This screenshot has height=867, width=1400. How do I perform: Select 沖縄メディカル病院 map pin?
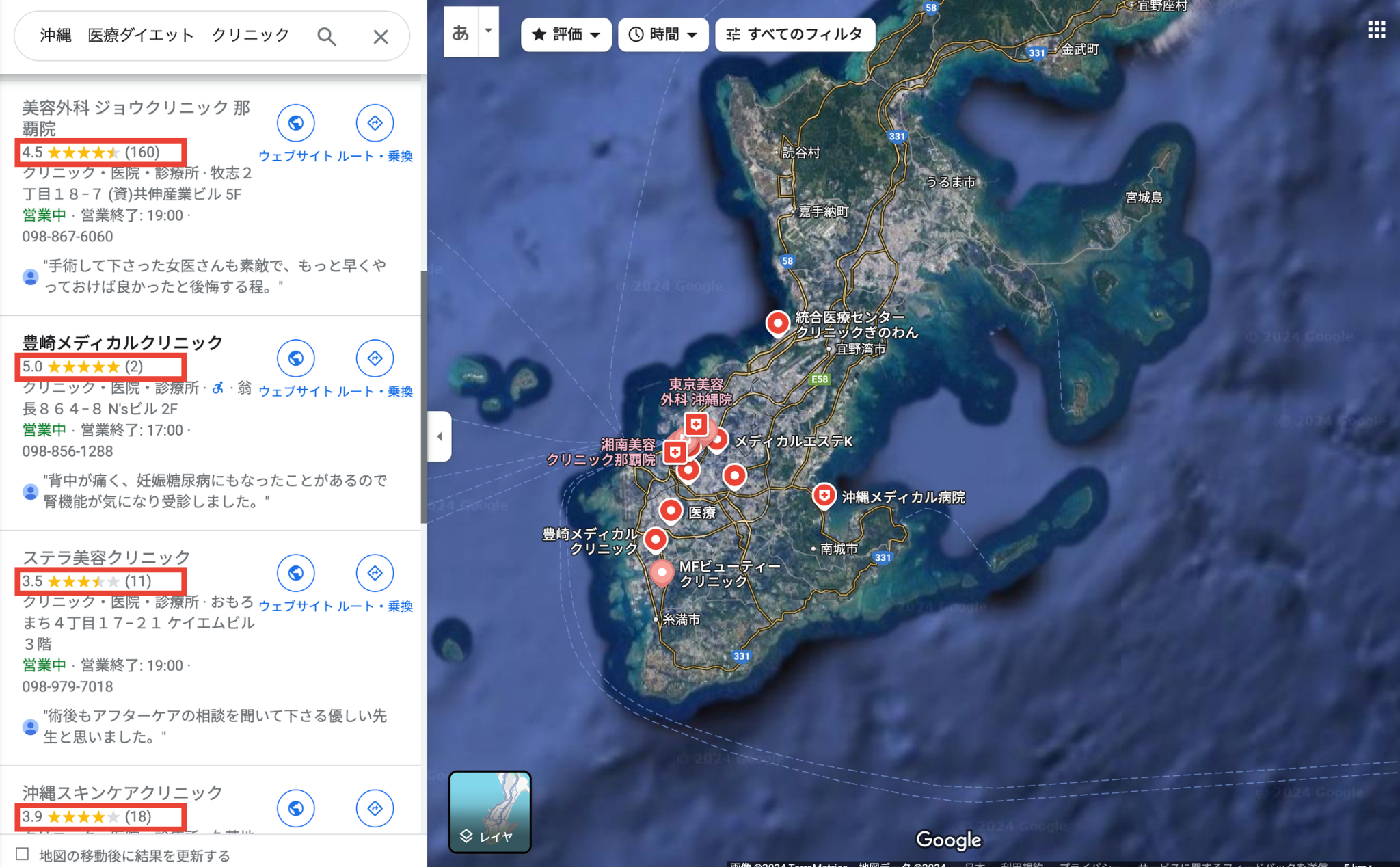[824, 496]
